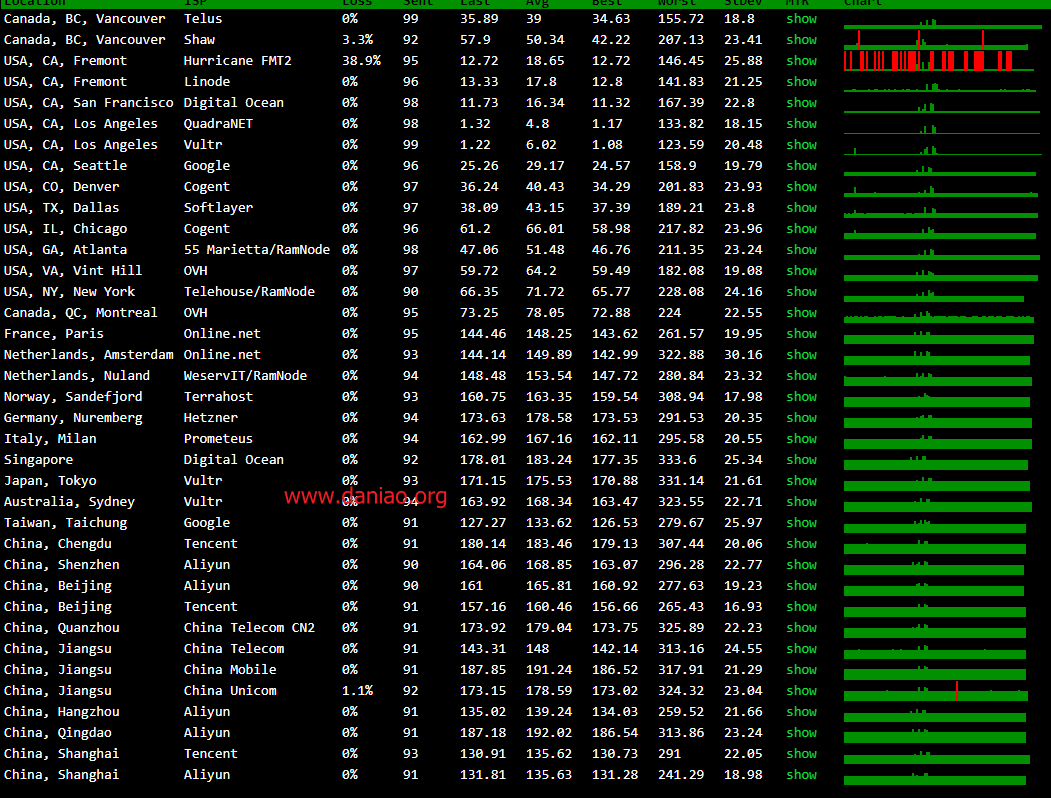Click the Montreal OVH latency chart

coord(939,316)
